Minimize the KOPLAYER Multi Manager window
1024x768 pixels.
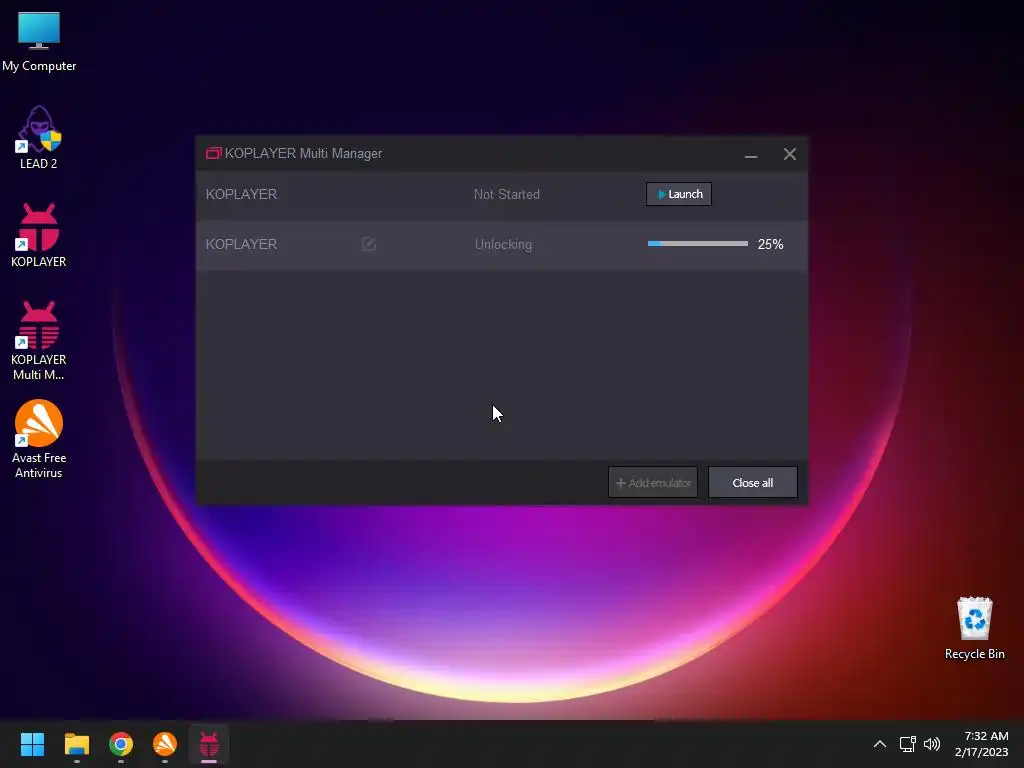pos(751,154)
